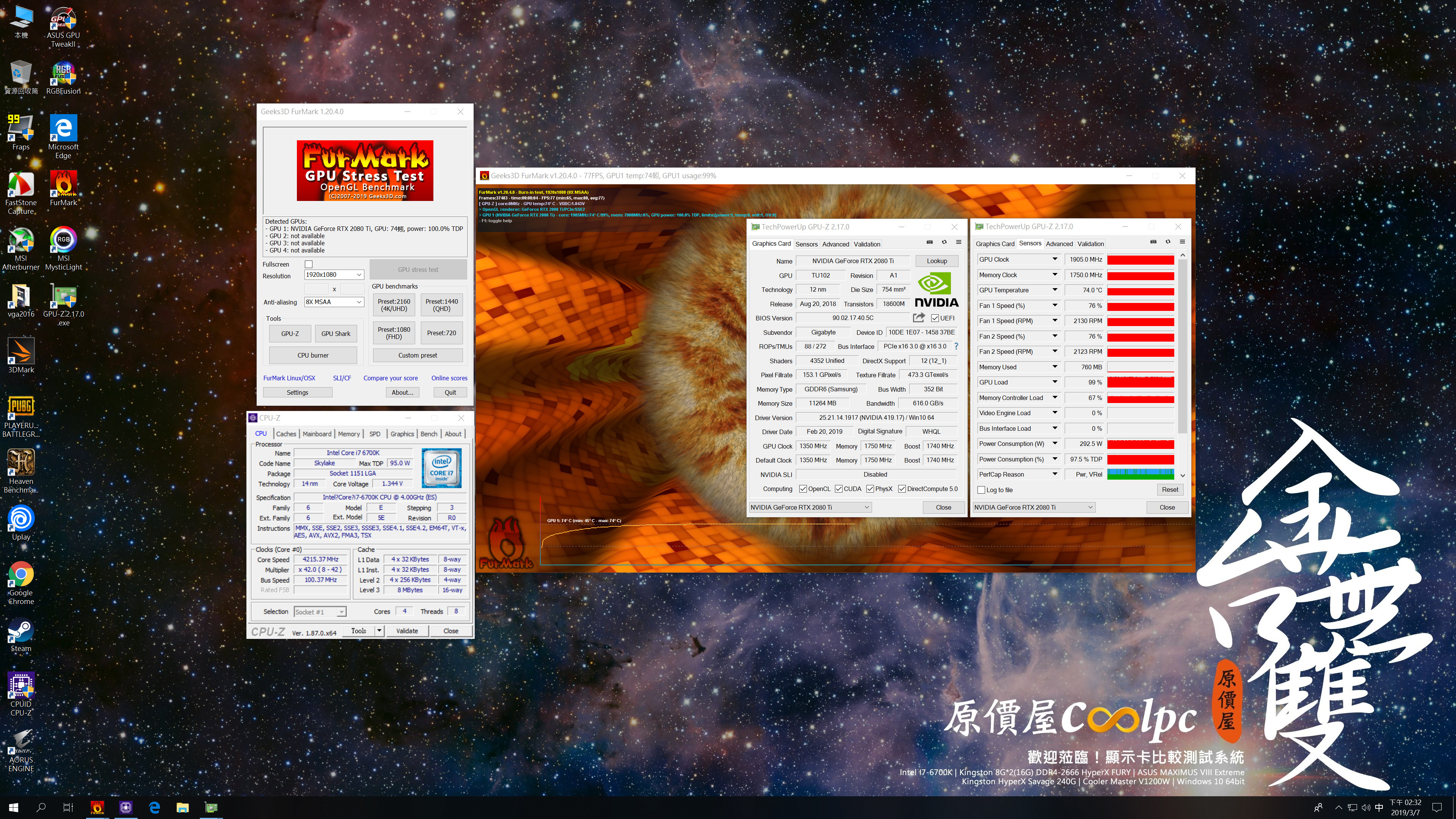Click CPU burner button in FurMark
The height and width of the screenshot is (819, 1456).
tap(312, 356)
